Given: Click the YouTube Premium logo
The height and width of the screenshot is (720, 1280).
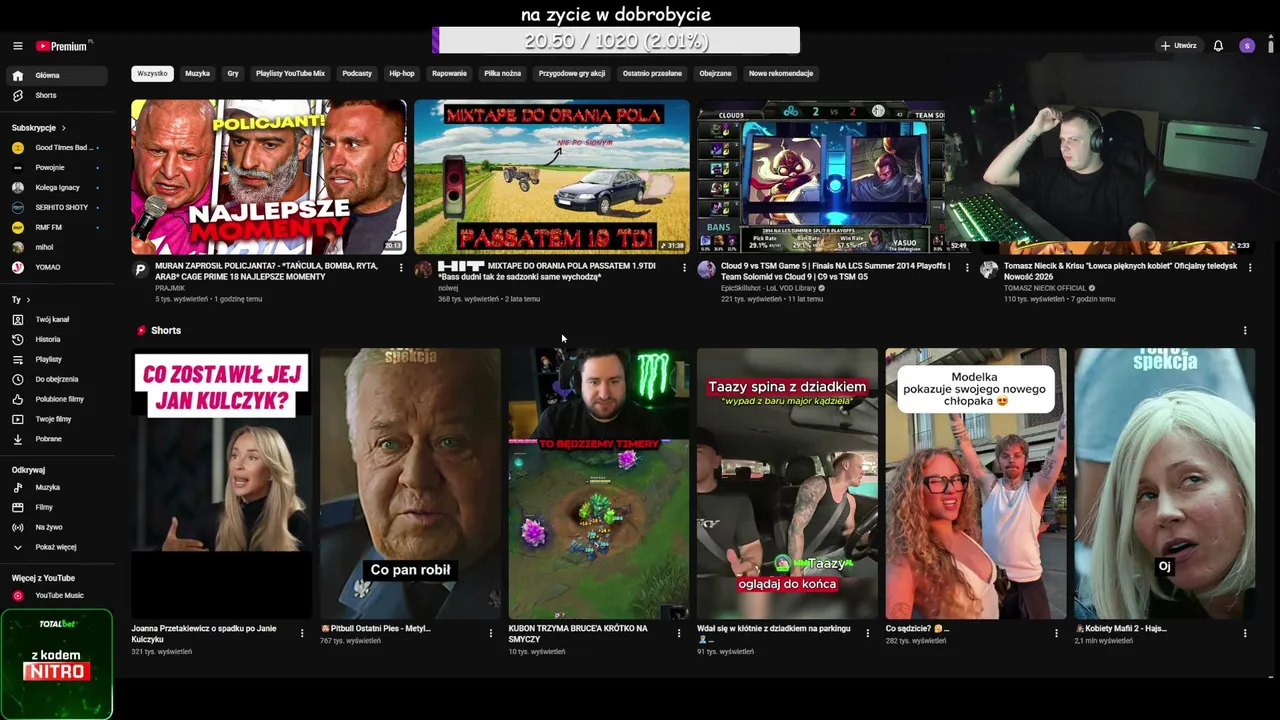Looking at the screenshot, I should pos(63,46).
